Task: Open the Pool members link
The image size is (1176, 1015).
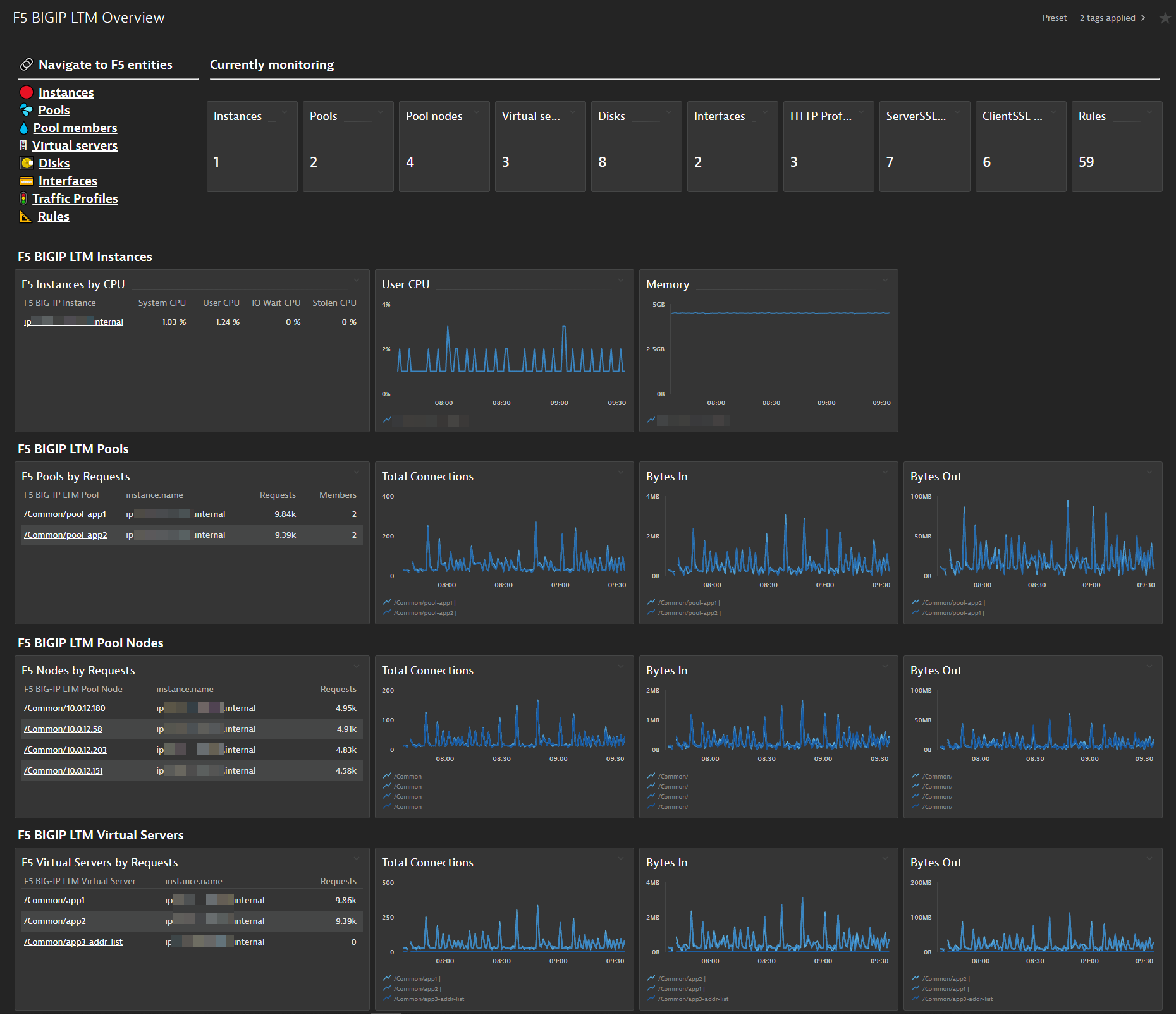Action: coord(75,128)
